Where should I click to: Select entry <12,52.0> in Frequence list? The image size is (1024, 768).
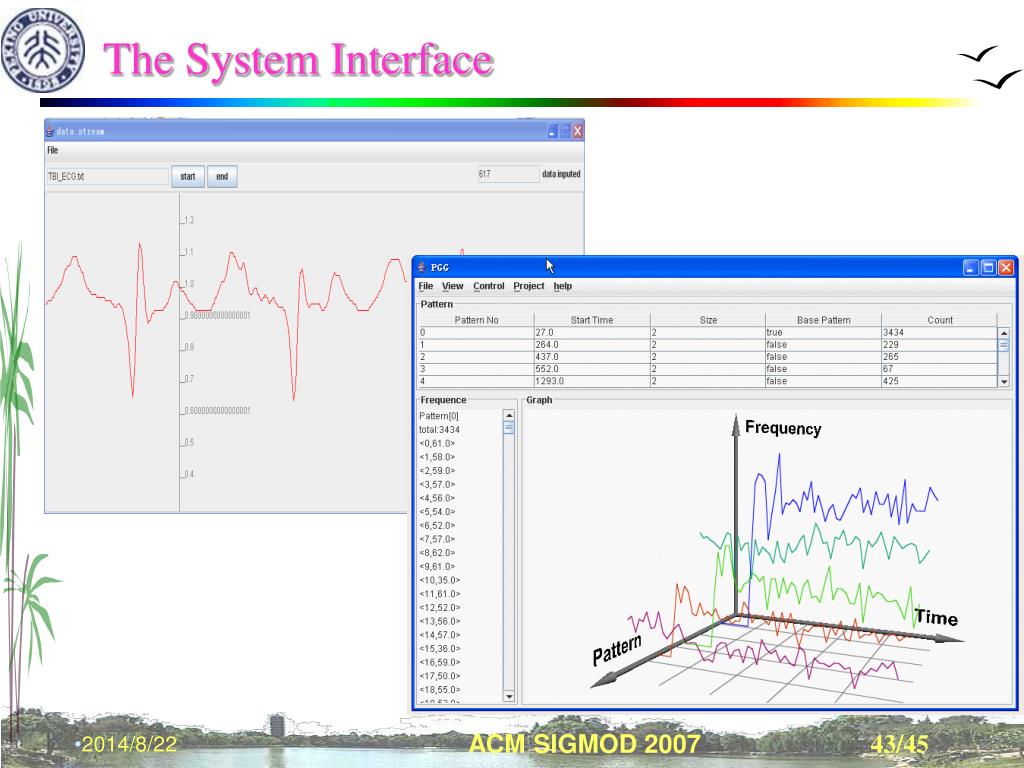click(440, 608)
